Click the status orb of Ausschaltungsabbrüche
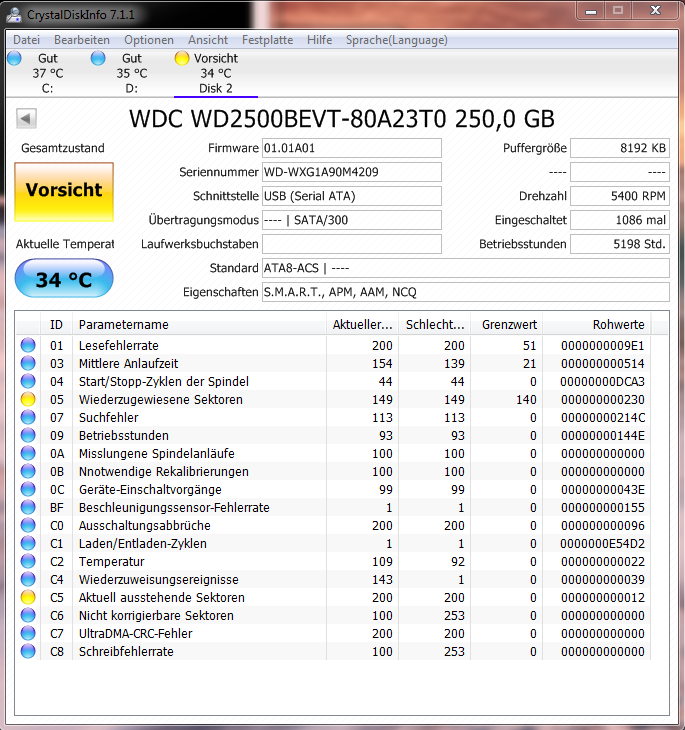685x730 pixels. tap(28, 525)
